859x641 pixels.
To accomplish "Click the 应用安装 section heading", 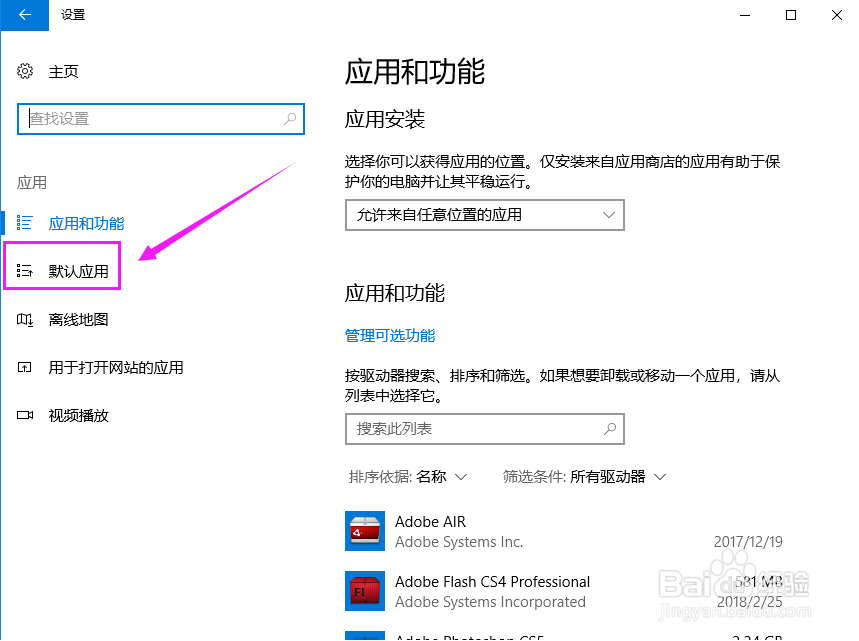I will click(x=385, y=119).
